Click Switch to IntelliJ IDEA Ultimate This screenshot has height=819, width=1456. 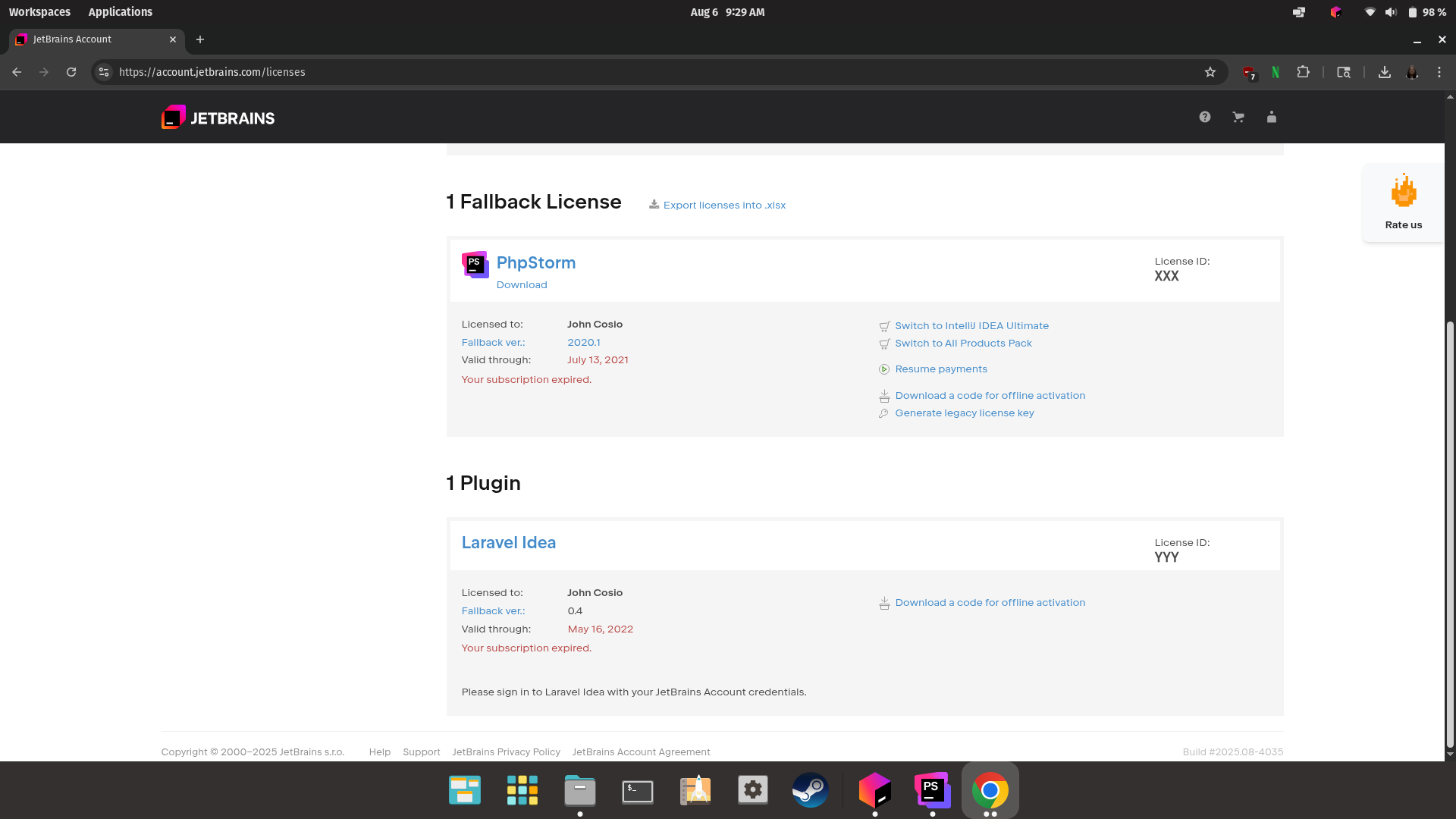coord(971,326)
